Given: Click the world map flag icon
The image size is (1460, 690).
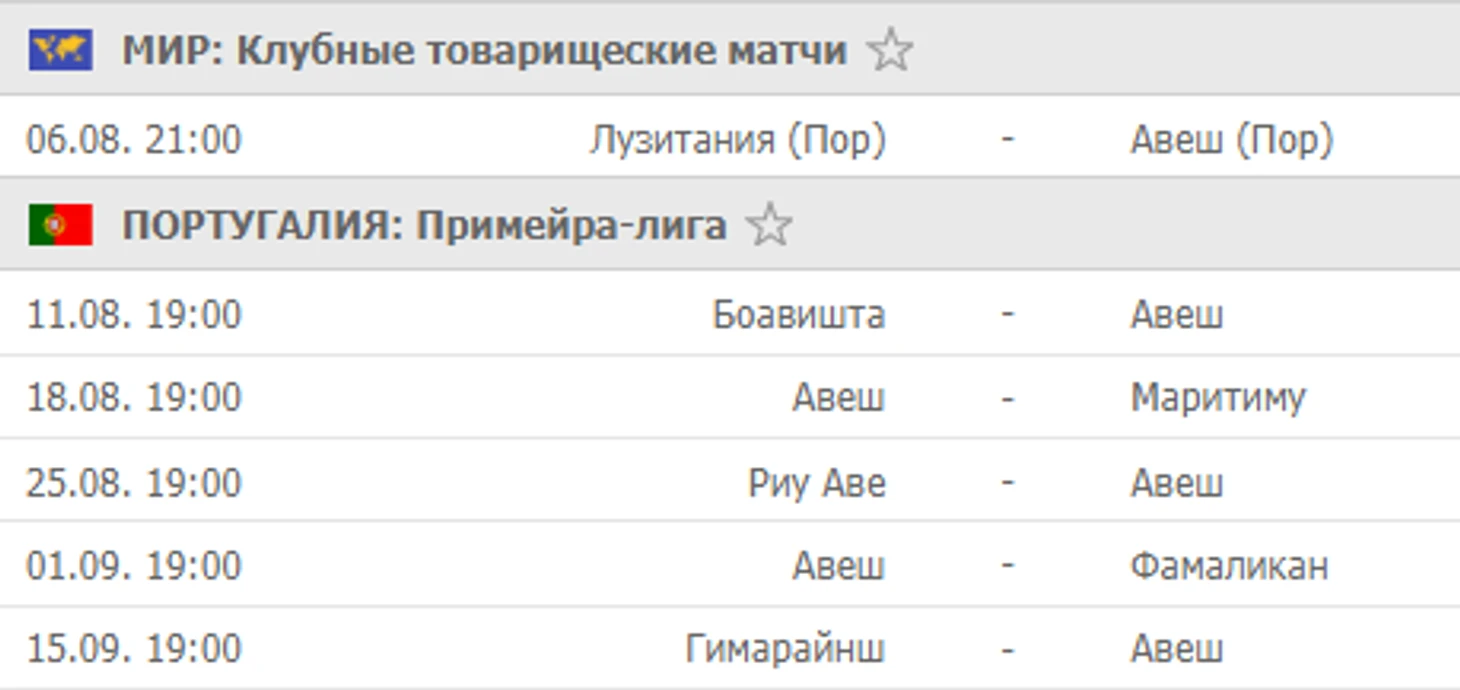Looking at the screenshot, I should 60,50.
